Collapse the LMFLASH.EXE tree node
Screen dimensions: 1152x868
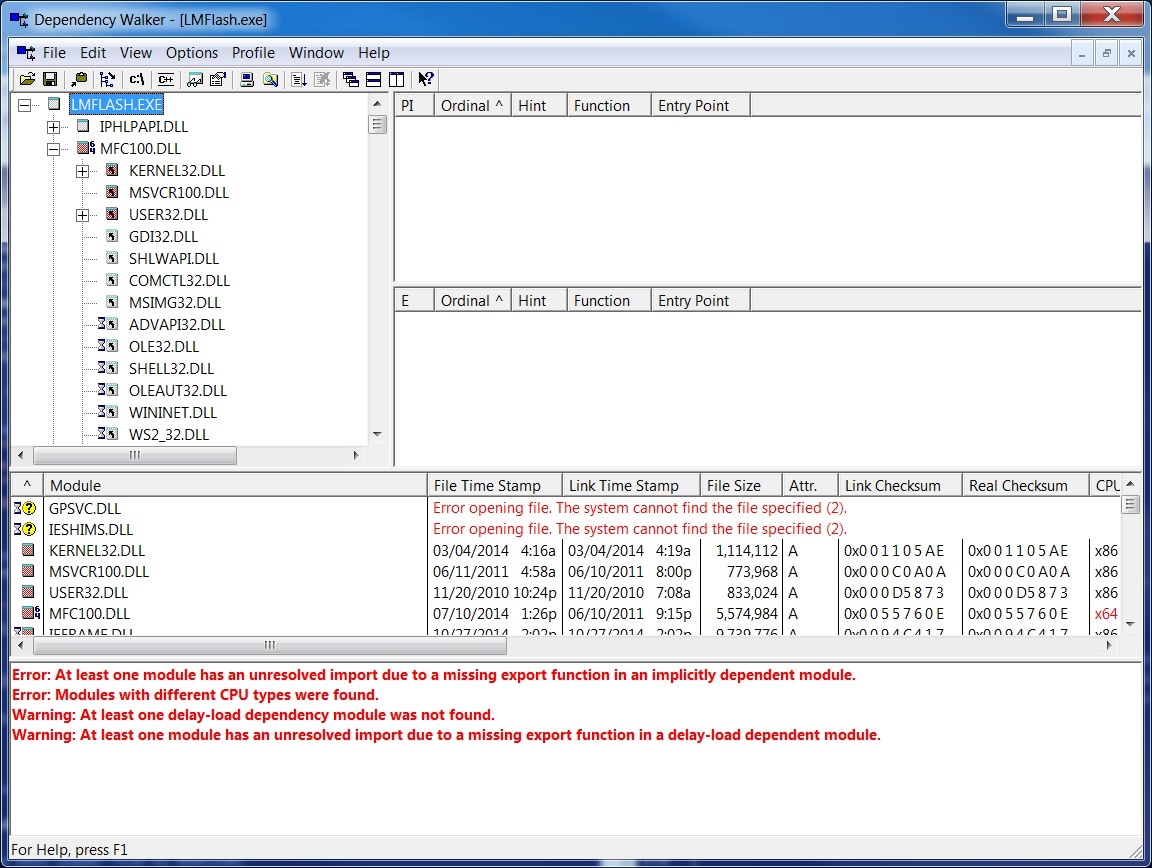point(24,105)
